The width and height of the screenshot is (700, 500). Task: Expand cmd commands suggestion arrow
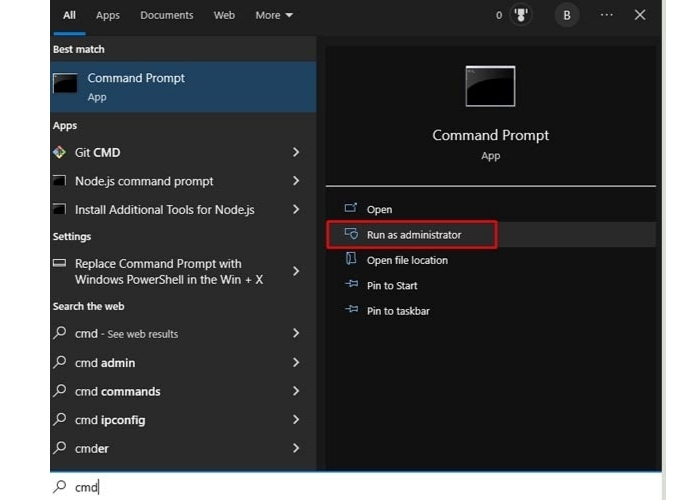coord(296,391)
